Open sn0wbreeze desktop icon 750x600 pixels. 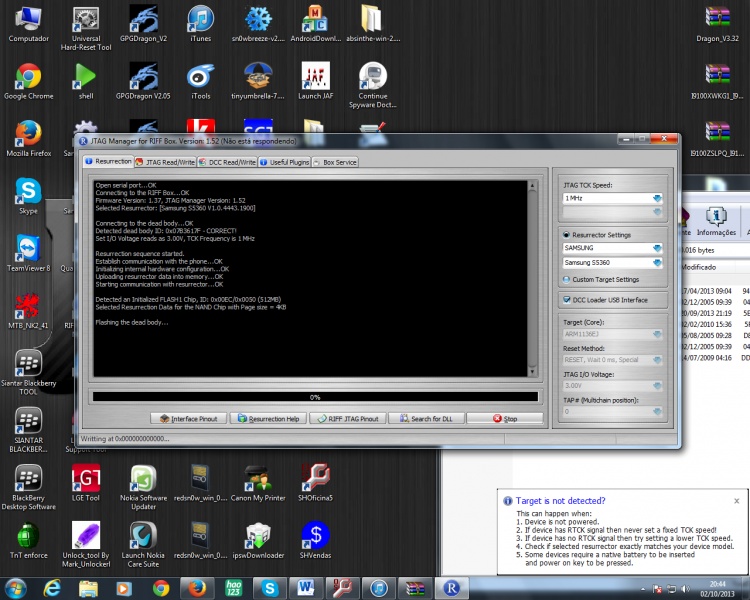click(258, 24)
